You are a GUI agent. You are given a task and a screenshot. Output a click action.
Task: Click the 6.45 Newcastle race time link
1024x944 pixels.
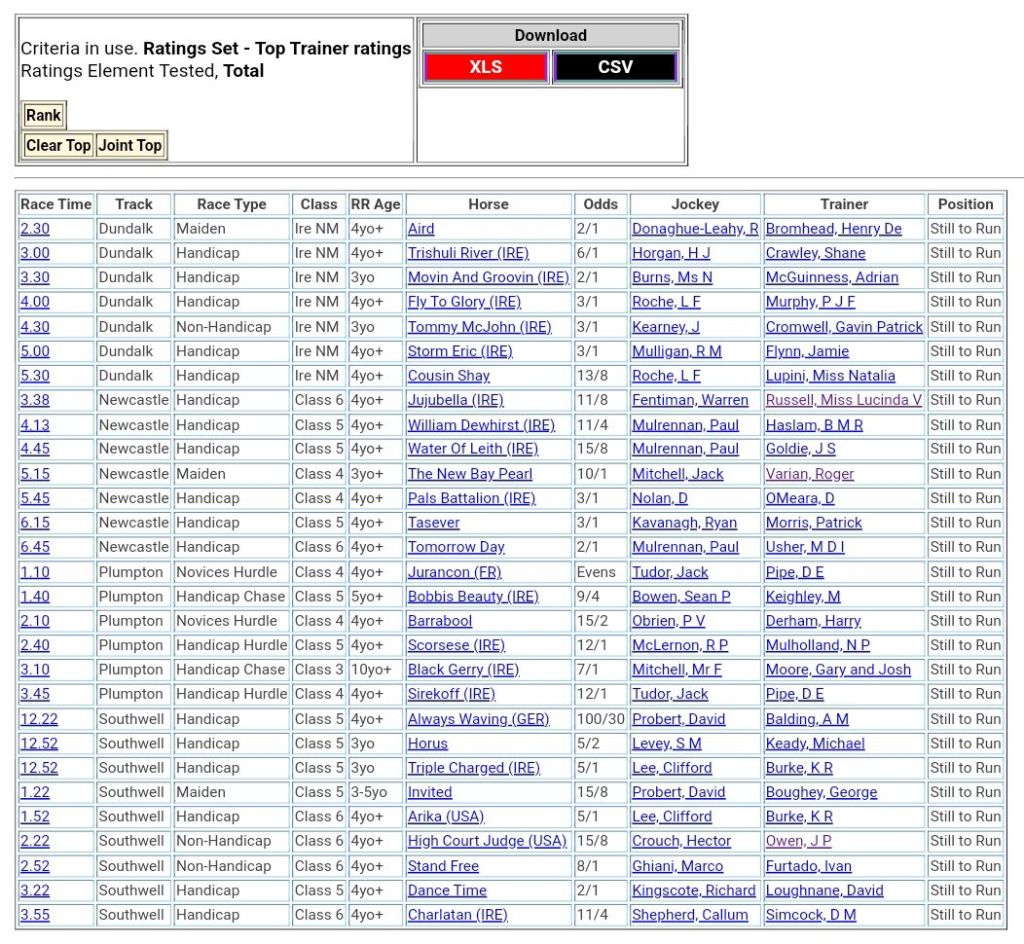[35, 547]
